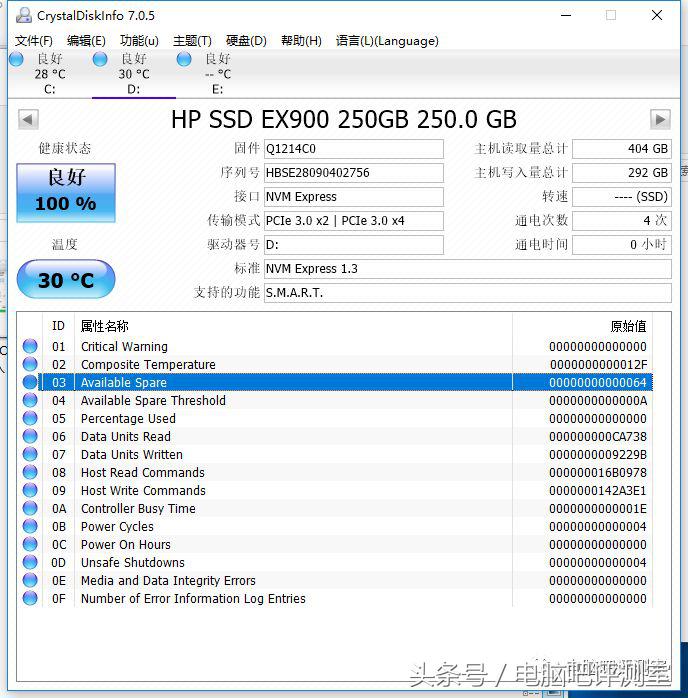Click status orb of Power On Hours row
This screenshot has height=698, width=688.
pyautogui.click(x=30, y=544)
